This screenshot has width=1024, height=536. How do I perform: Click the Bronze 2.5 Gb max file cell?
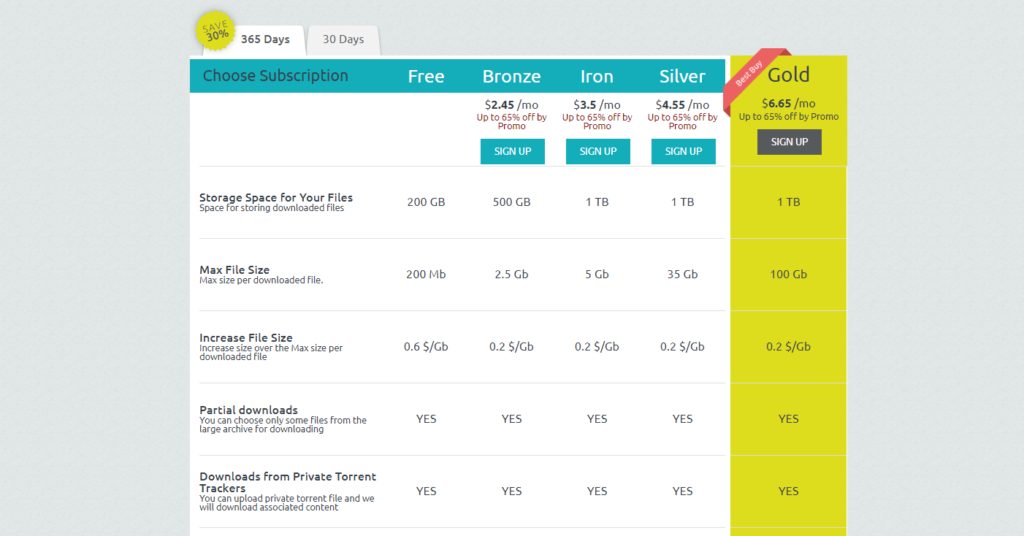511,275
